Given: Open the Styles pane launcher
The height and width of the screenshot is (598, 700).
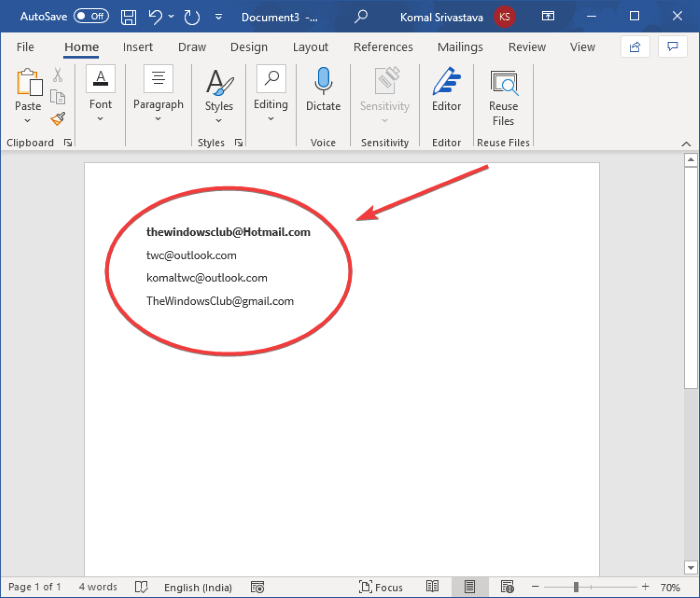Looking at the screenshot, I should (239, 143).
